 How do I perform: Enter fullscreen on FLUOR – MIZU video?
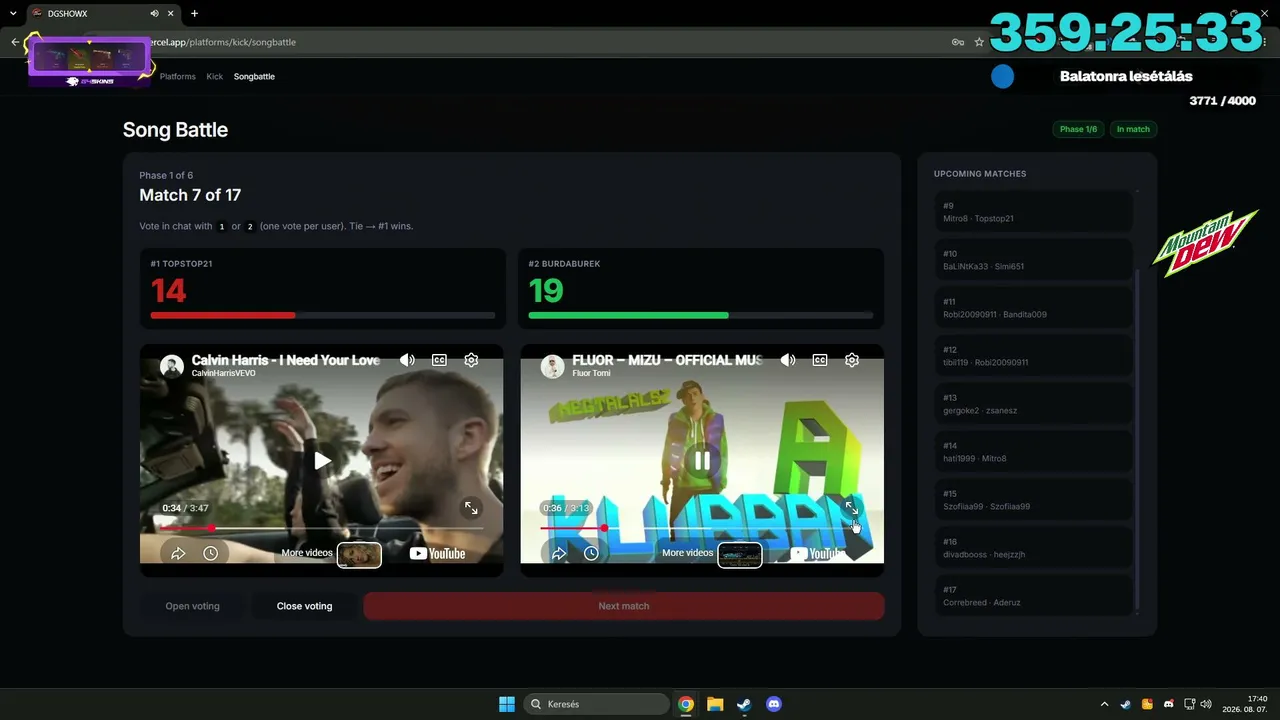(852, 508)
